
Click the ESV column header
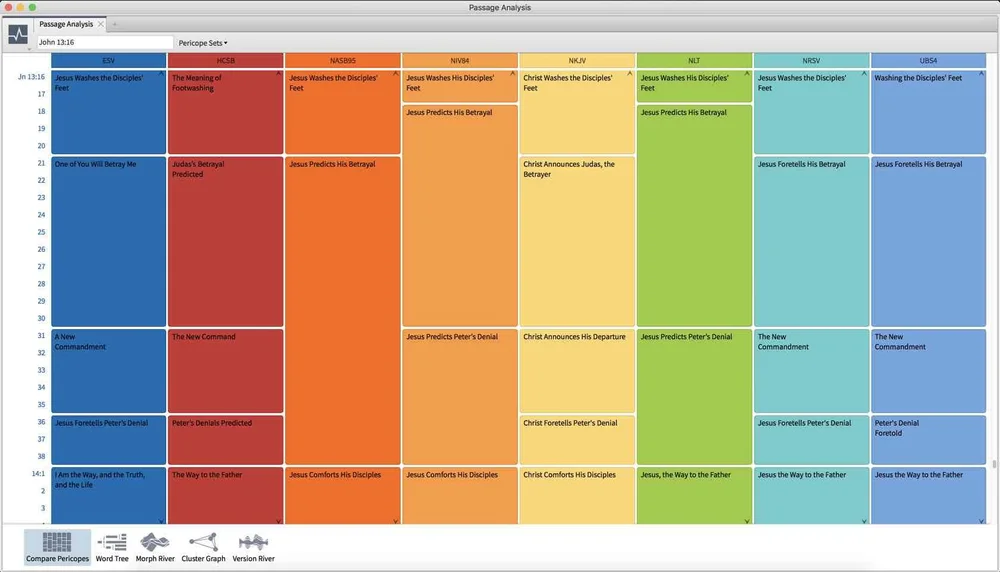tap(108, 61)
